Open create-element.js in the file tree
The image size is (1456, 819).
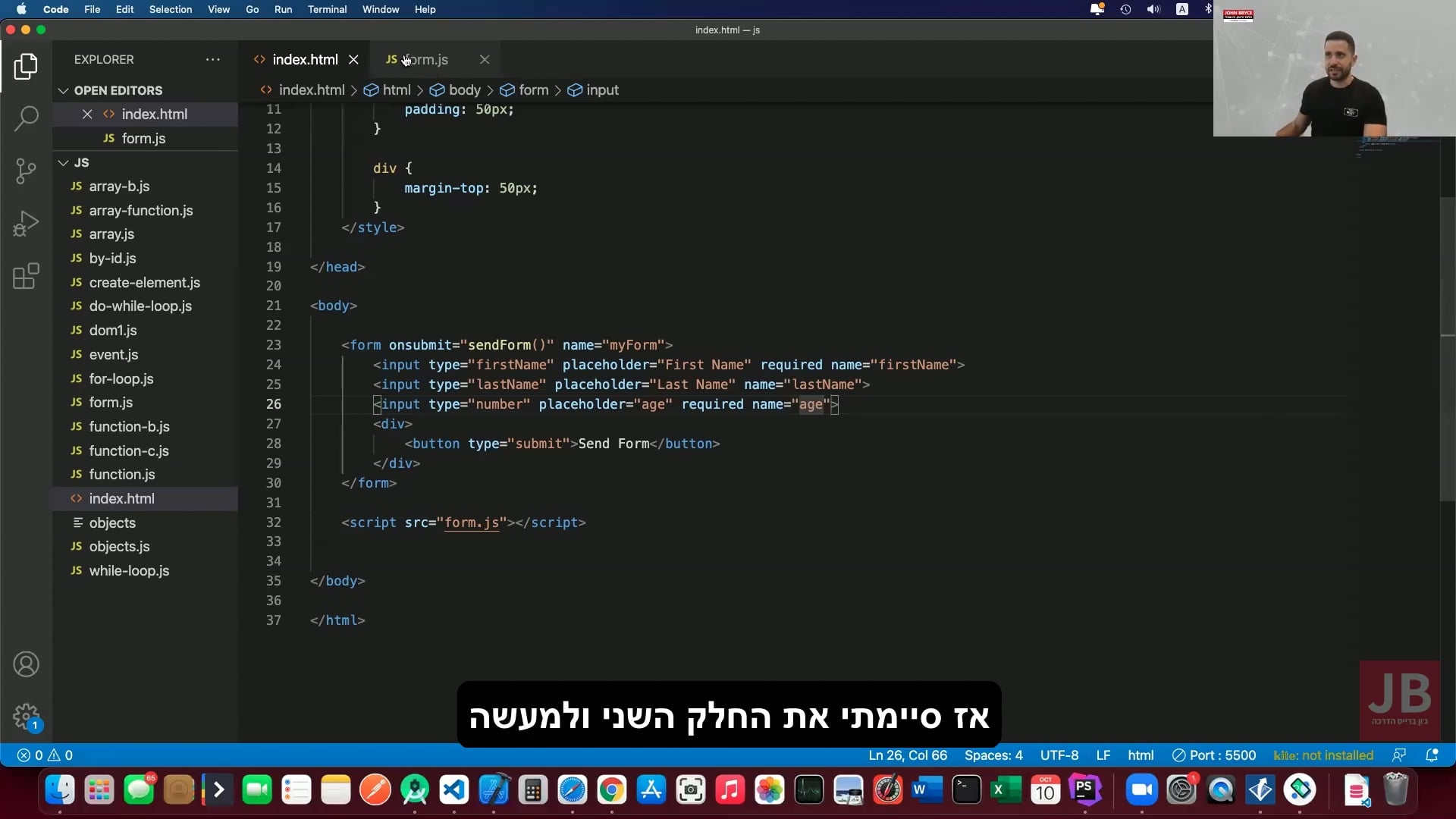(x=144, y=283)
